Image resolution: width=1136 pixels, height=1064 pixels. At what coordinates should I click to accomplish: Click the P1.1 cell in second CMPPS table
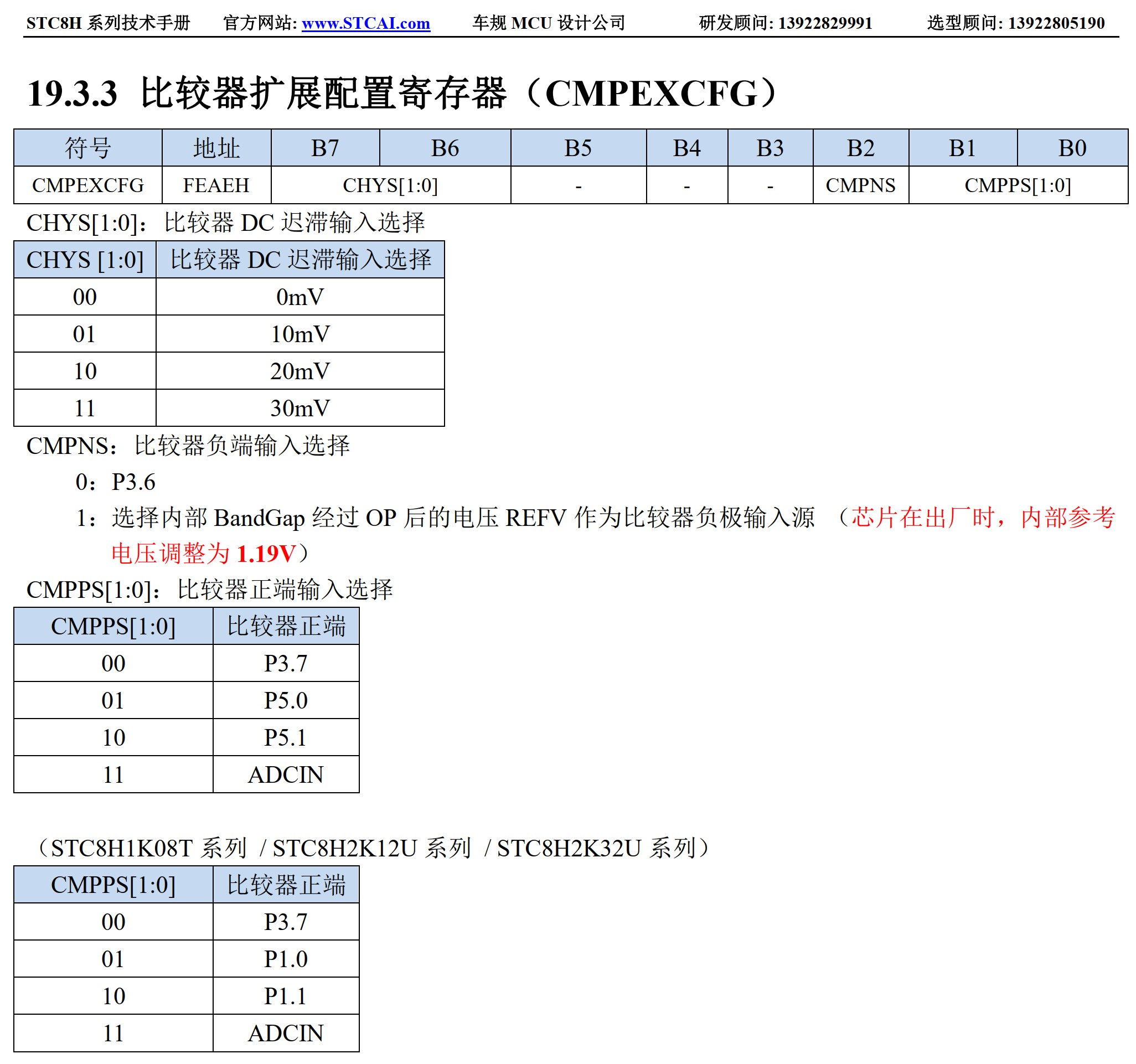click(286, 995)
